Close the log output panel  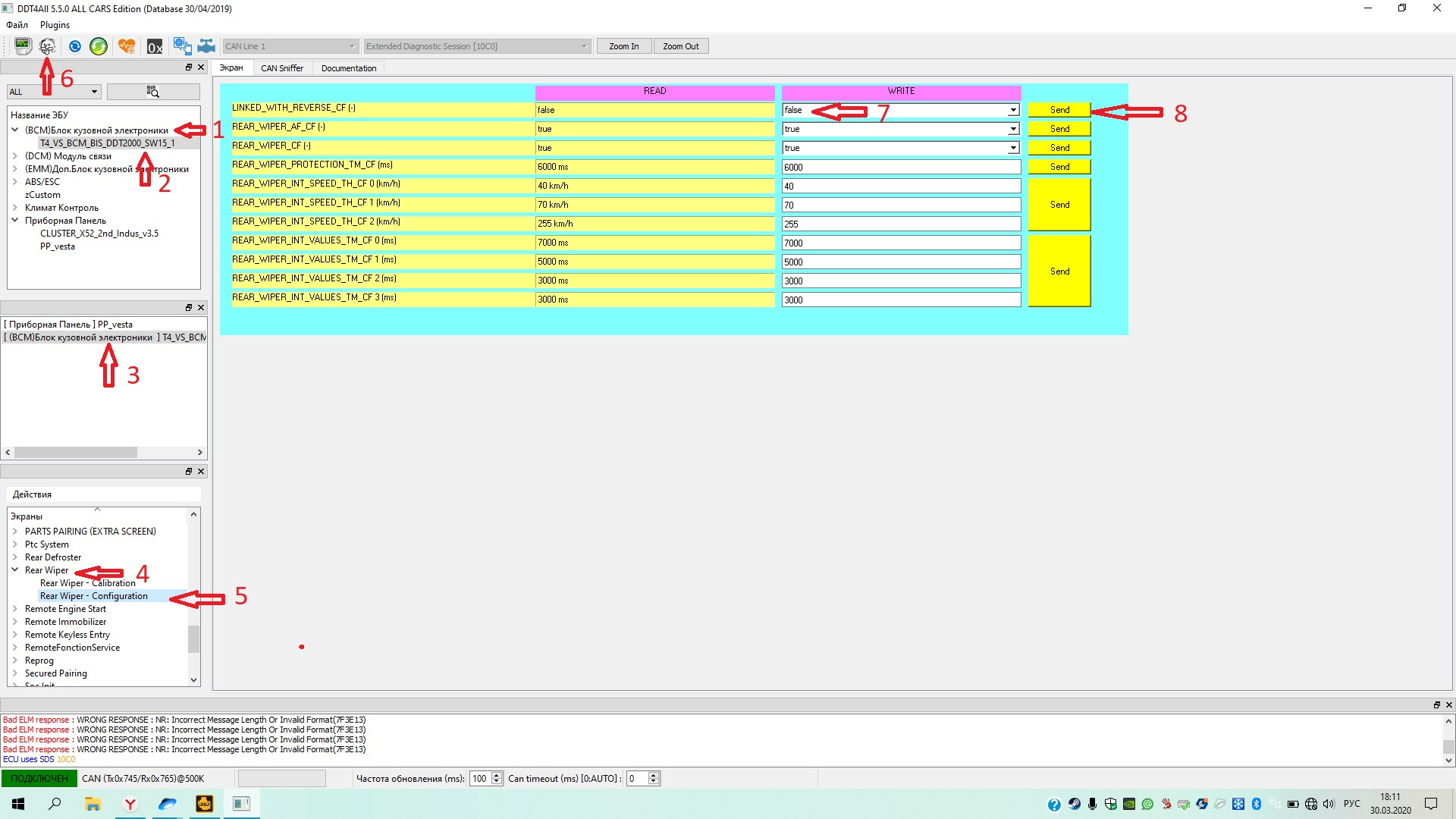pyautogui.click(x=1448, y=705)
